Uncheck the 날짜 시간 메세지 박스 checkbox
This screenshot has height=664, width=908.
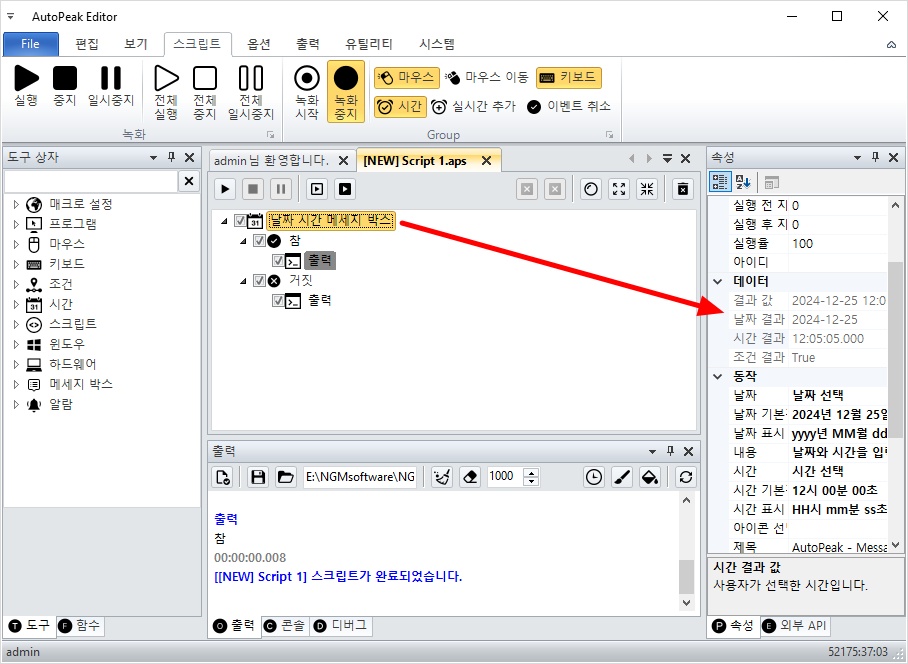[x=240, y=221]
